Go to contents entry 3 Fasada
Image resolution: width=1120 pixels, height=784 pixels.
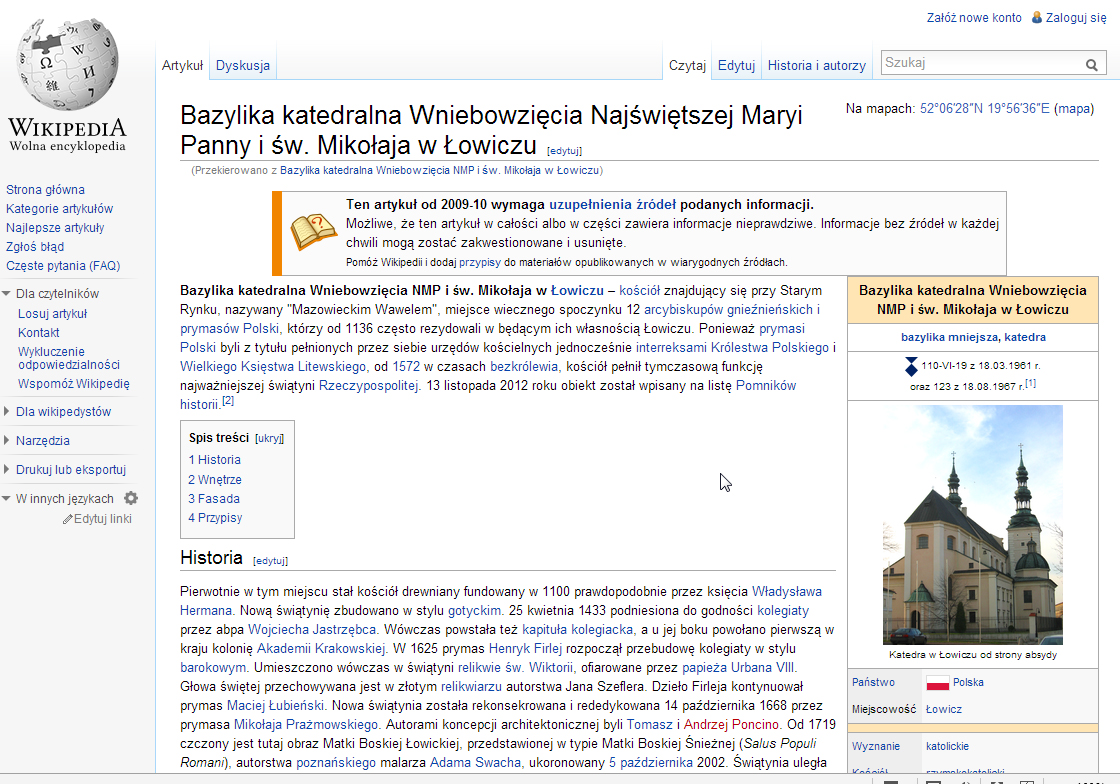point(214,498)
